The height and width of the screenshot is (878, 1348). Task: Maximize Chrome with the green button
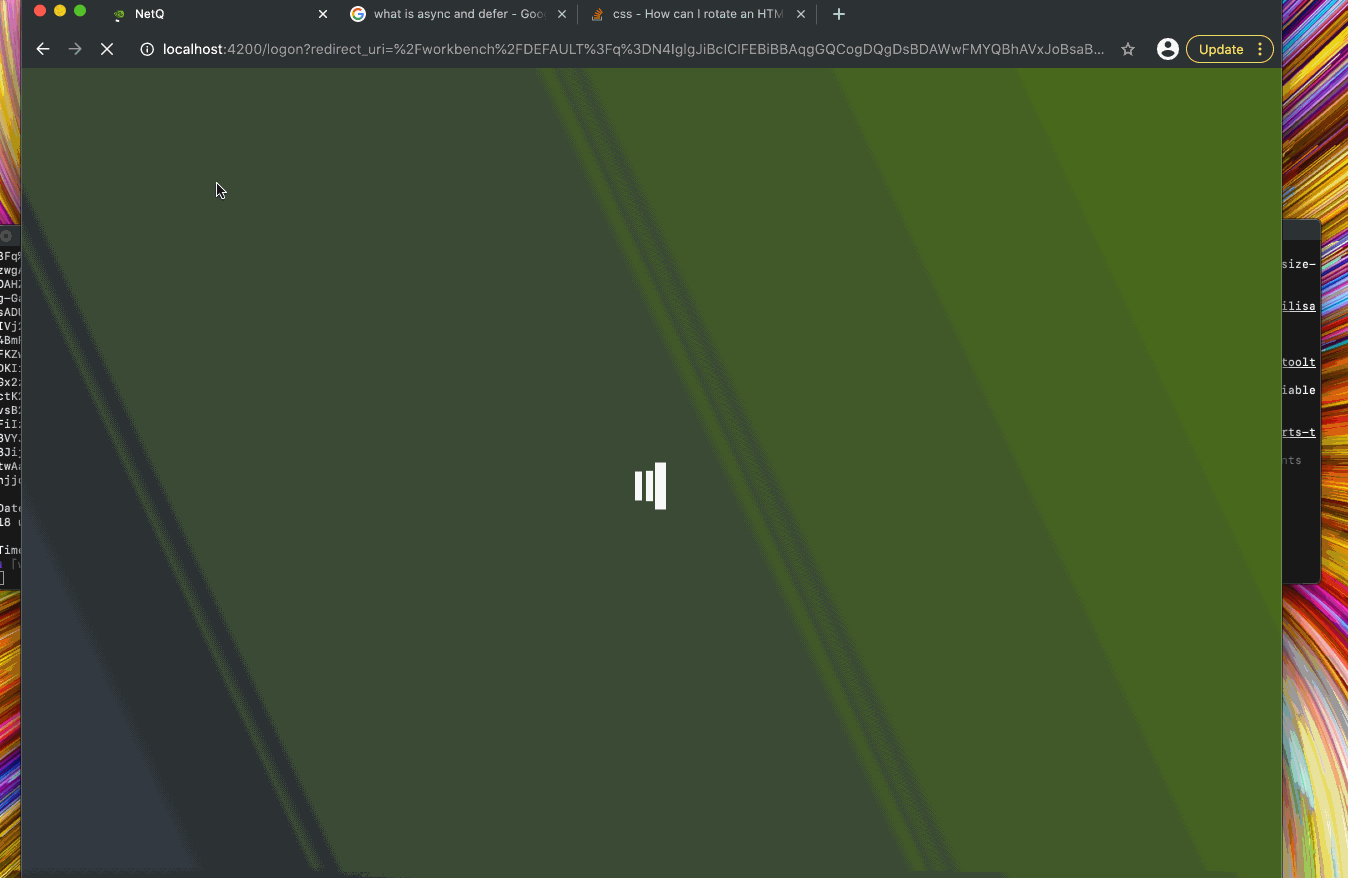80,11
